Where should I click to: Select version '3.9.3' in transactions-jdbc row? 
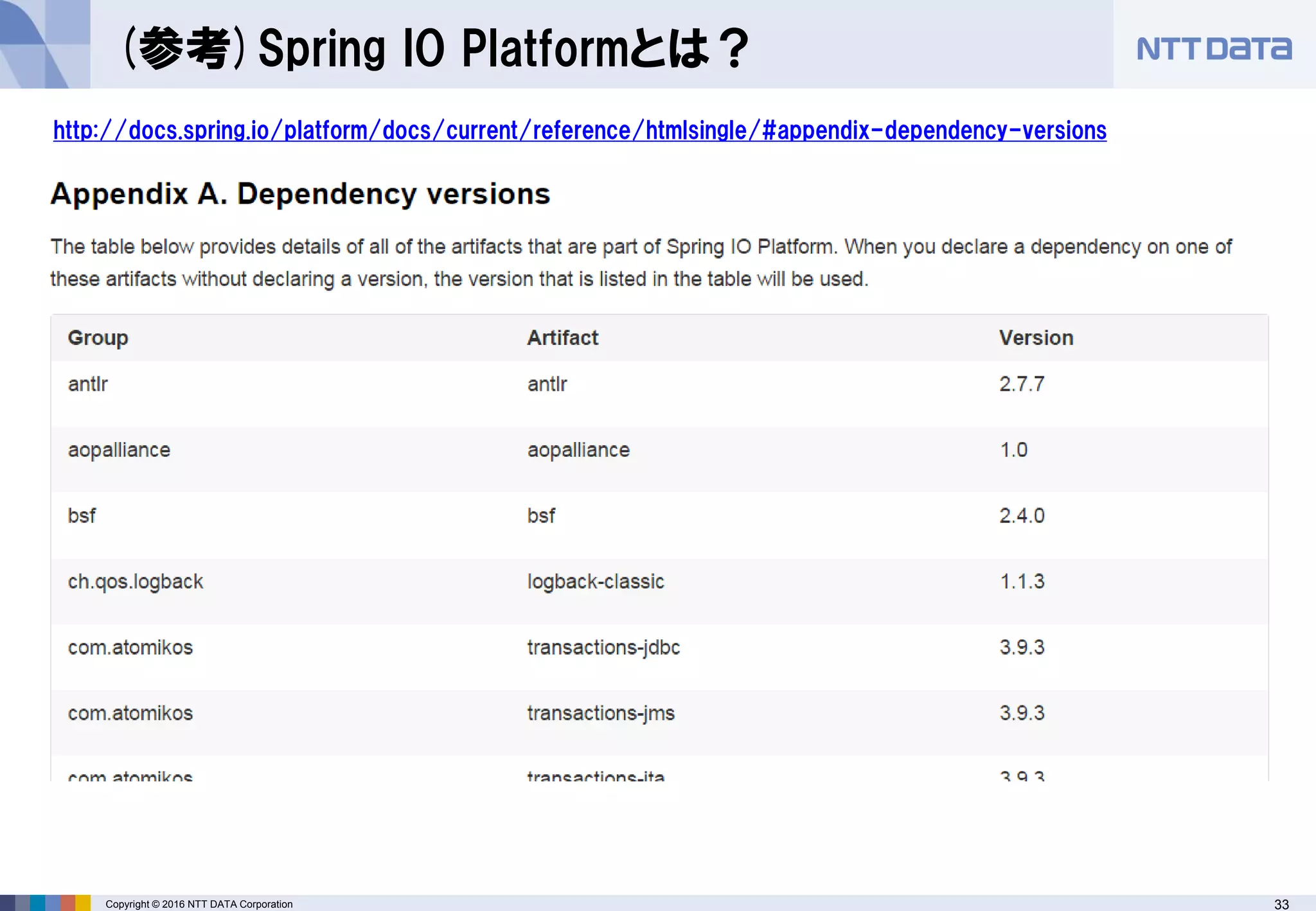pos(1022,647)
